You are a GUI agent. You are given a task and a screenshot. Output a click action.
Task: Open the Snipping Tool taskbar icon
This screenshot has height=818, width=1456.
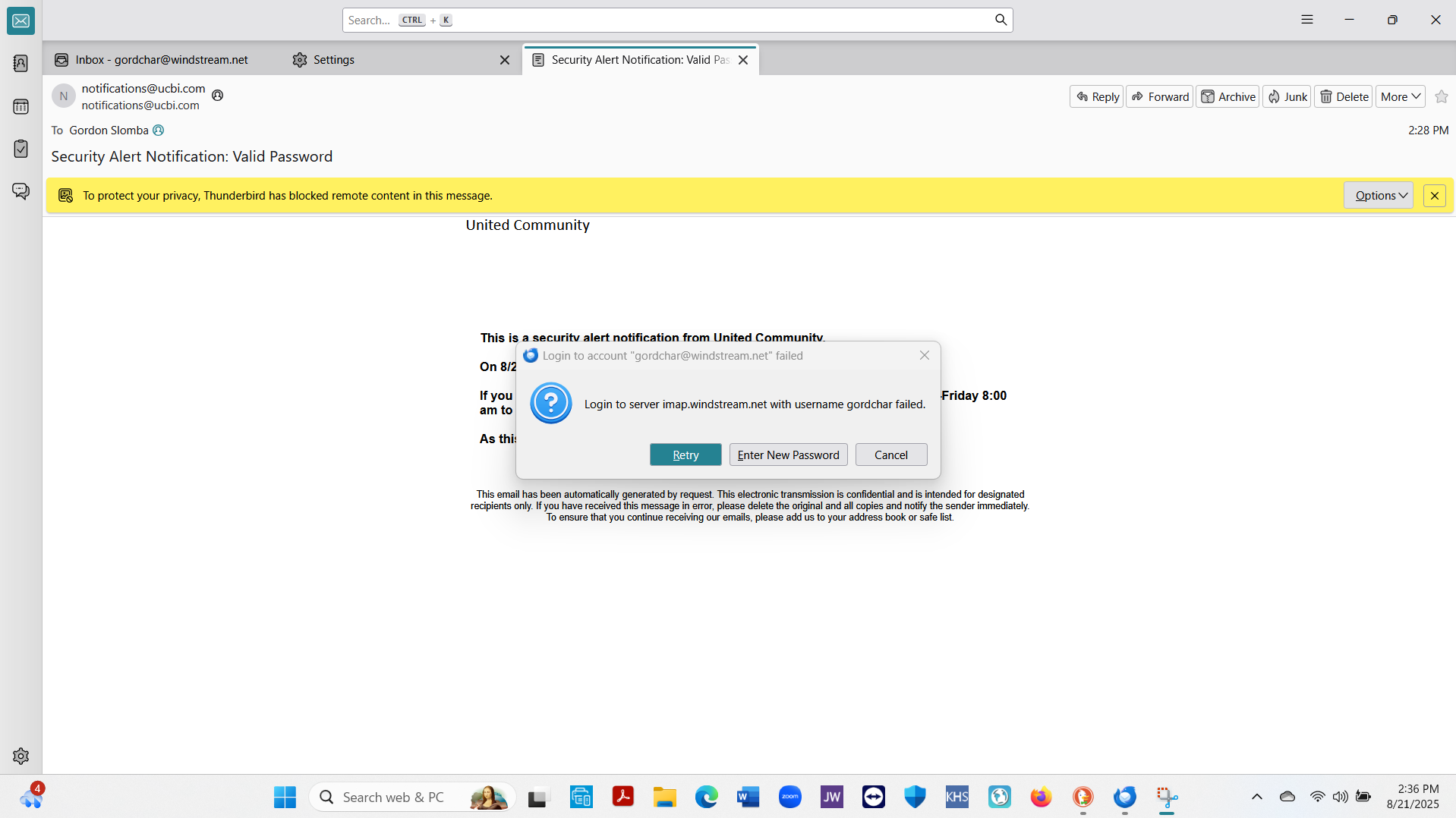[x=1167, y=797]
